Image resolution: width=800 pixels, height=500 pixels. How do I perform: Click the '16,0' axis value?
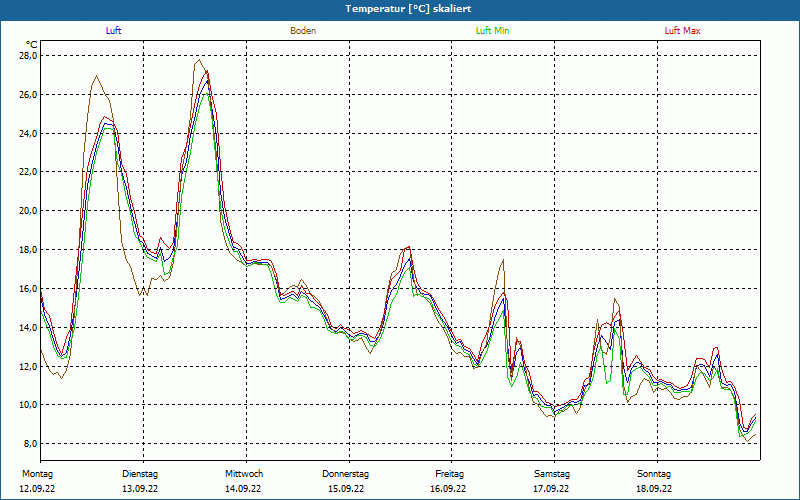tap(29, 288)
